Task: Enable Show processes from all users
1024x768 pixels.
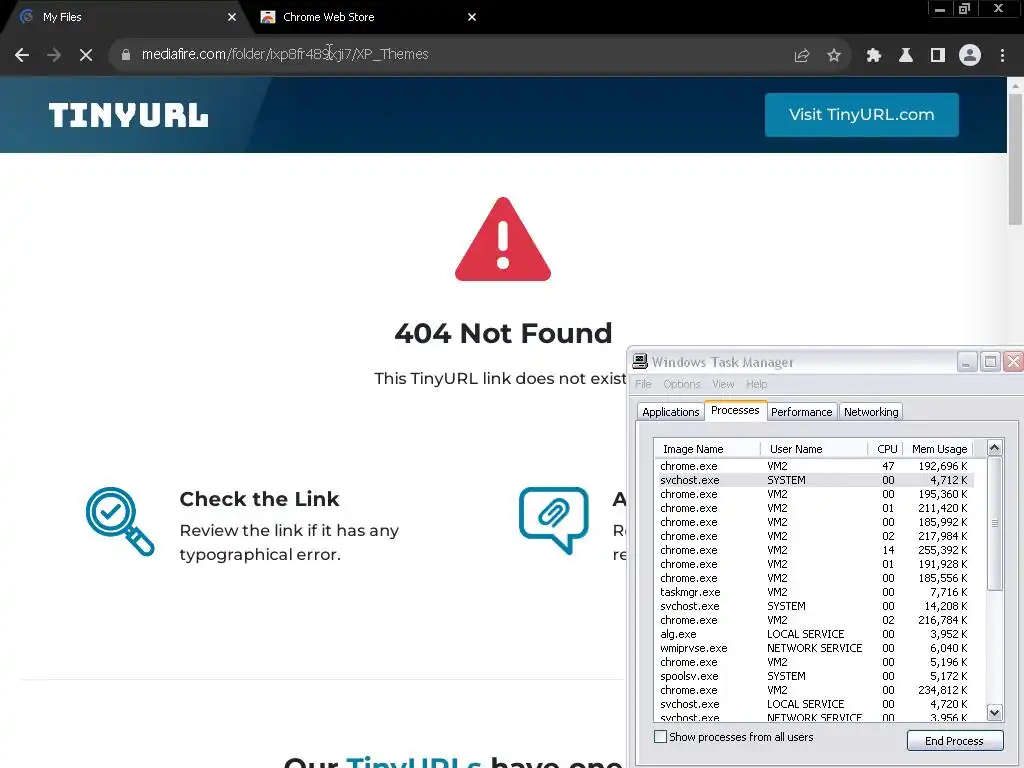Action: [660, 737]
